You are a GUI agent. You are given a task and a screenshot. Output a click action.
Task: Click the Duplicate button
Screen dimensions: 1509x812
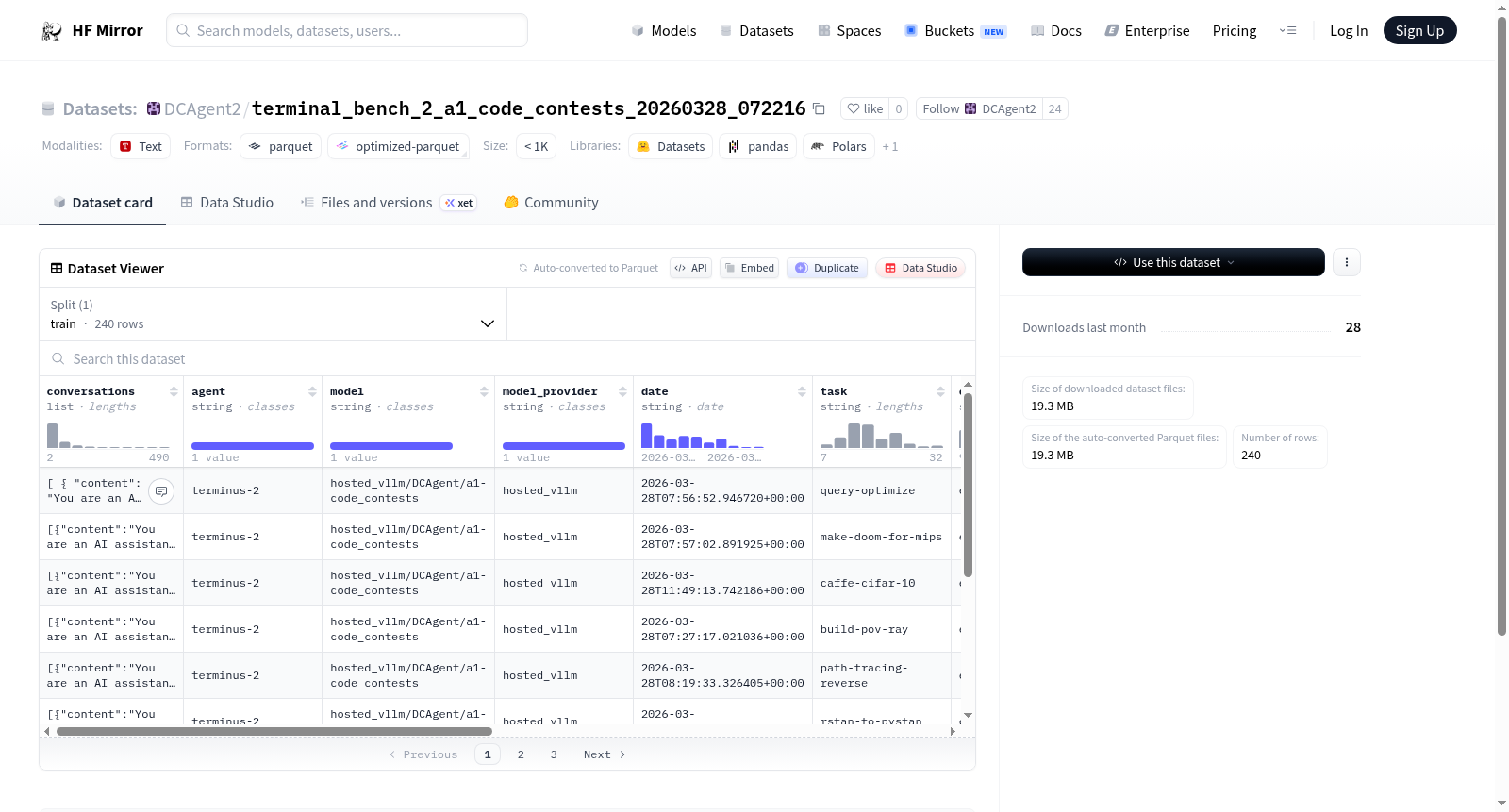(x=827, y=268)
